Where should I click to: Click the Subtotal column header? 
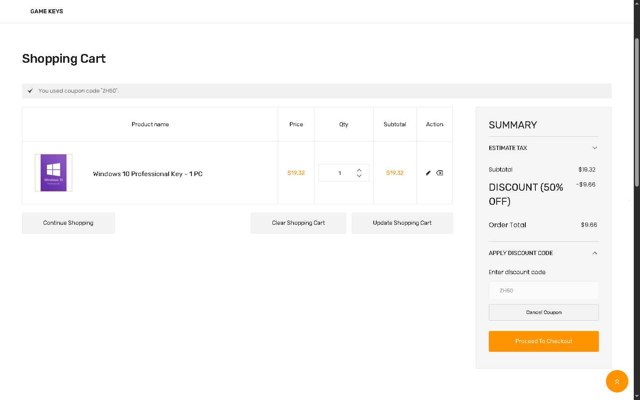395,124
